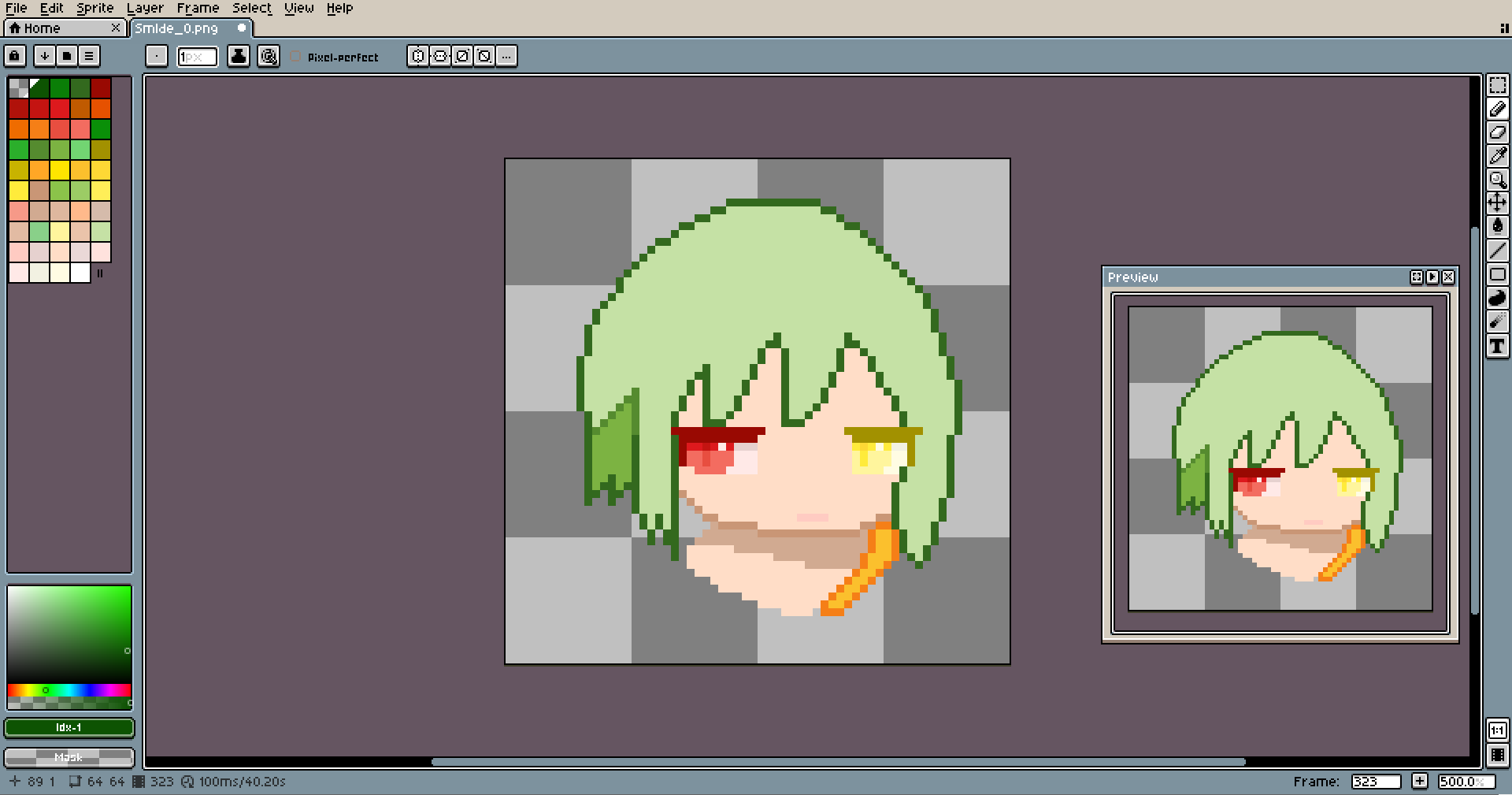
Task: Open the View menu
Action: point(298,8)
